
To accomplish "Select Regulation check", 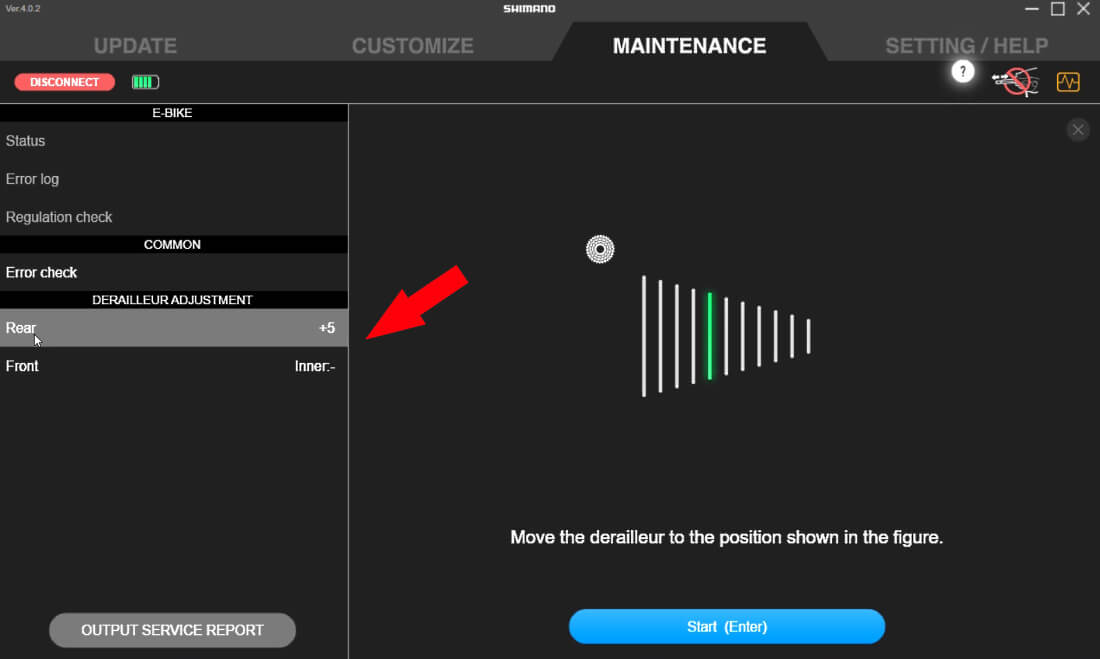I will pos(59,216).
